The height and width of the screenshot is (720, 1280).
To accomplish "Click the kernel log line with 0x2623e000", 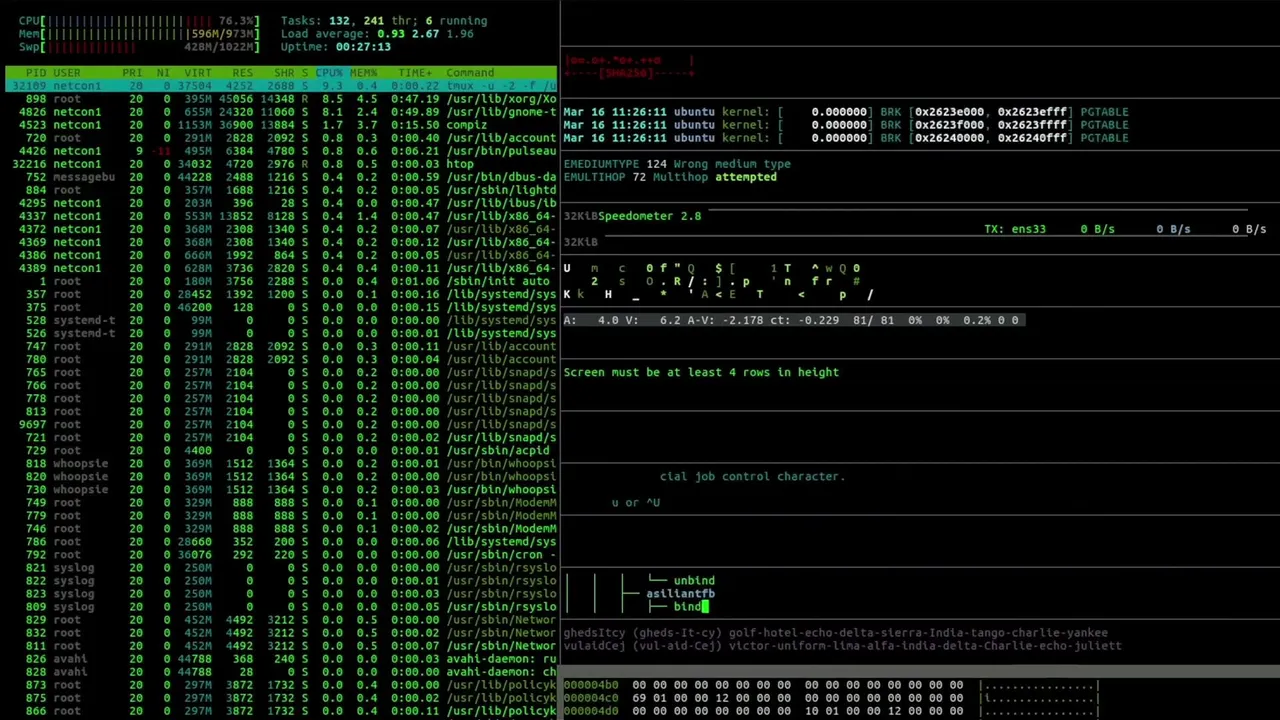I will [x=846, y=112].
